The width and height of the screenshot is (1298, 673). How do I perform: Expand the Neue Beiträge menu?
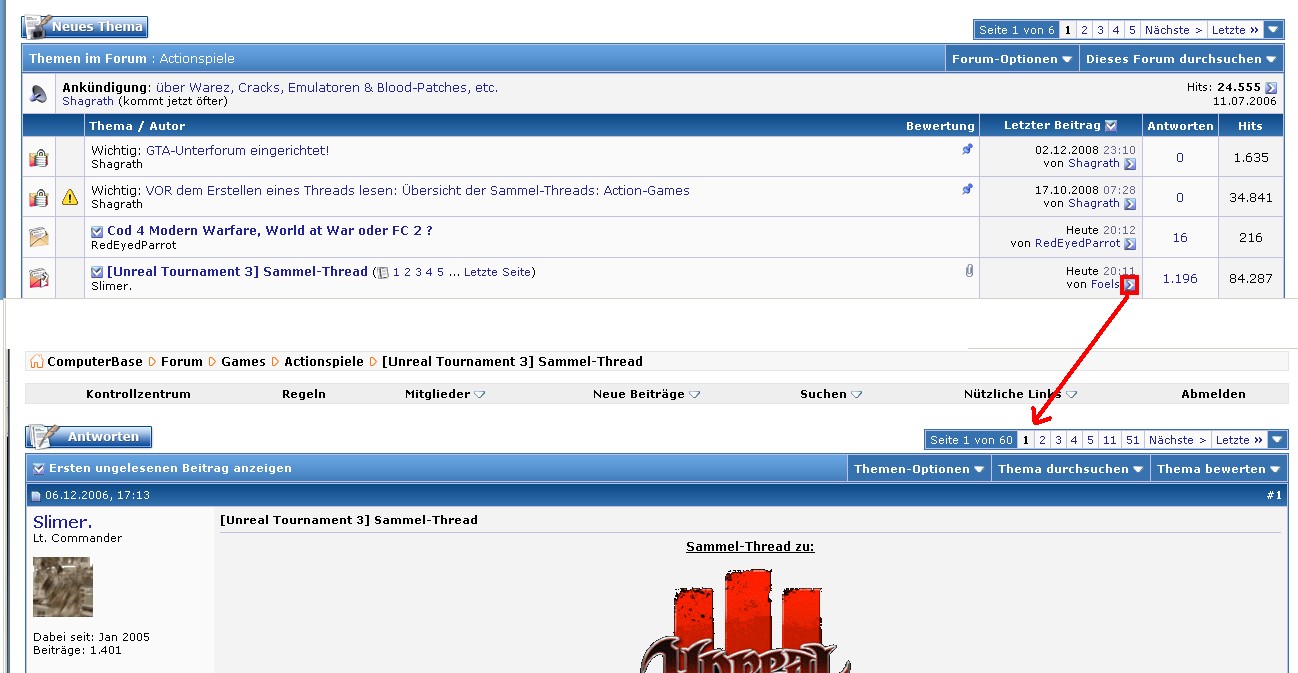pos(646,394)
